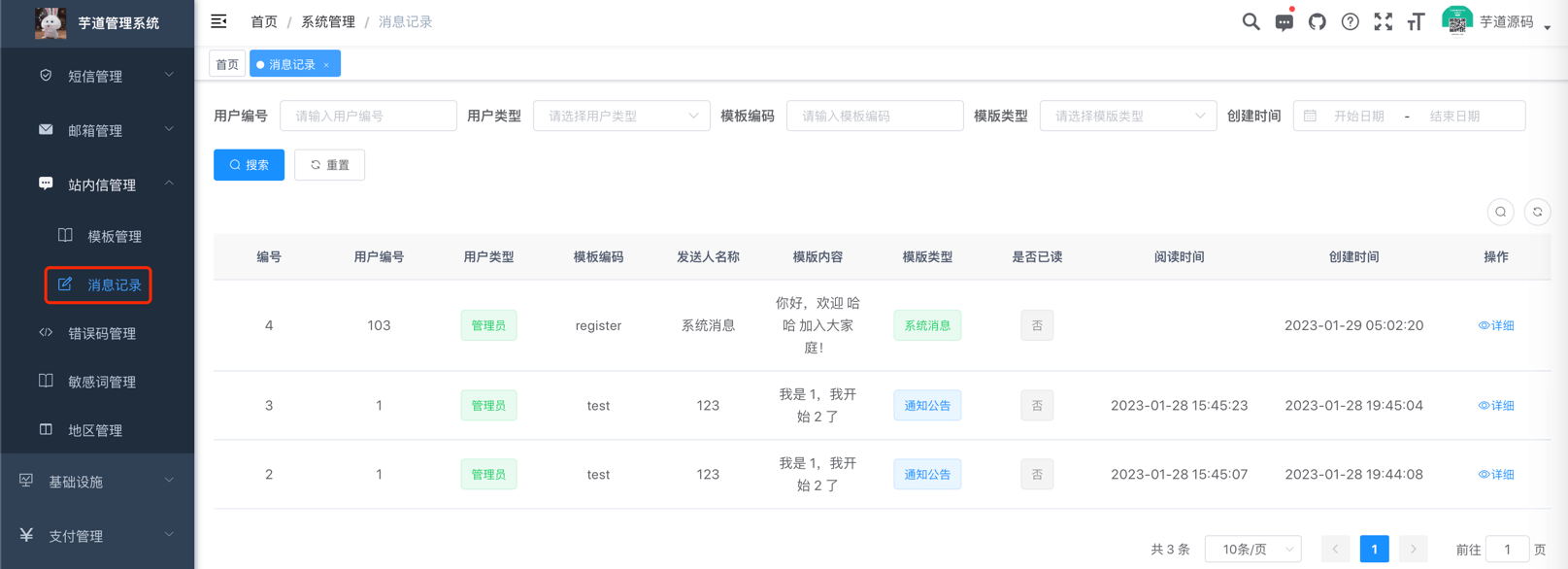Open the GitHub repository icon

(x=1317, y=21)
